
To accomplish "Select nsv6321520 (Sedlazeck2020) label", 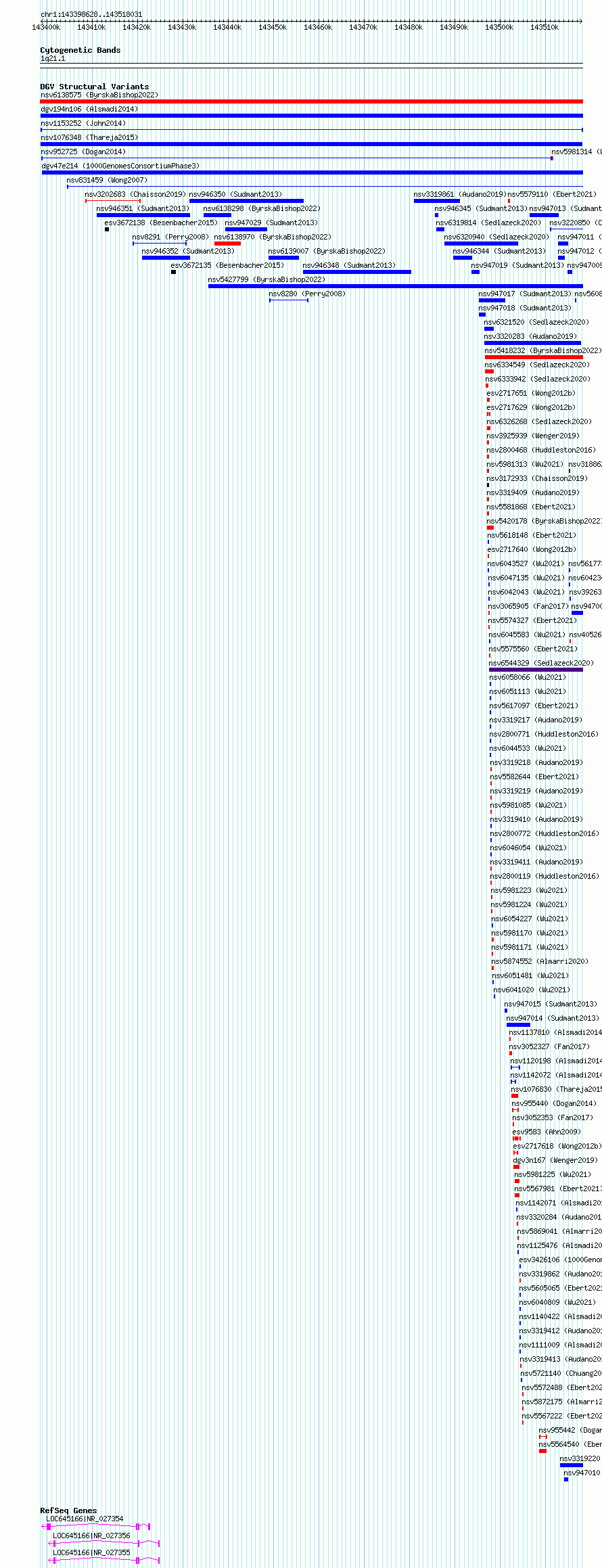I will (x=536, y=322).
